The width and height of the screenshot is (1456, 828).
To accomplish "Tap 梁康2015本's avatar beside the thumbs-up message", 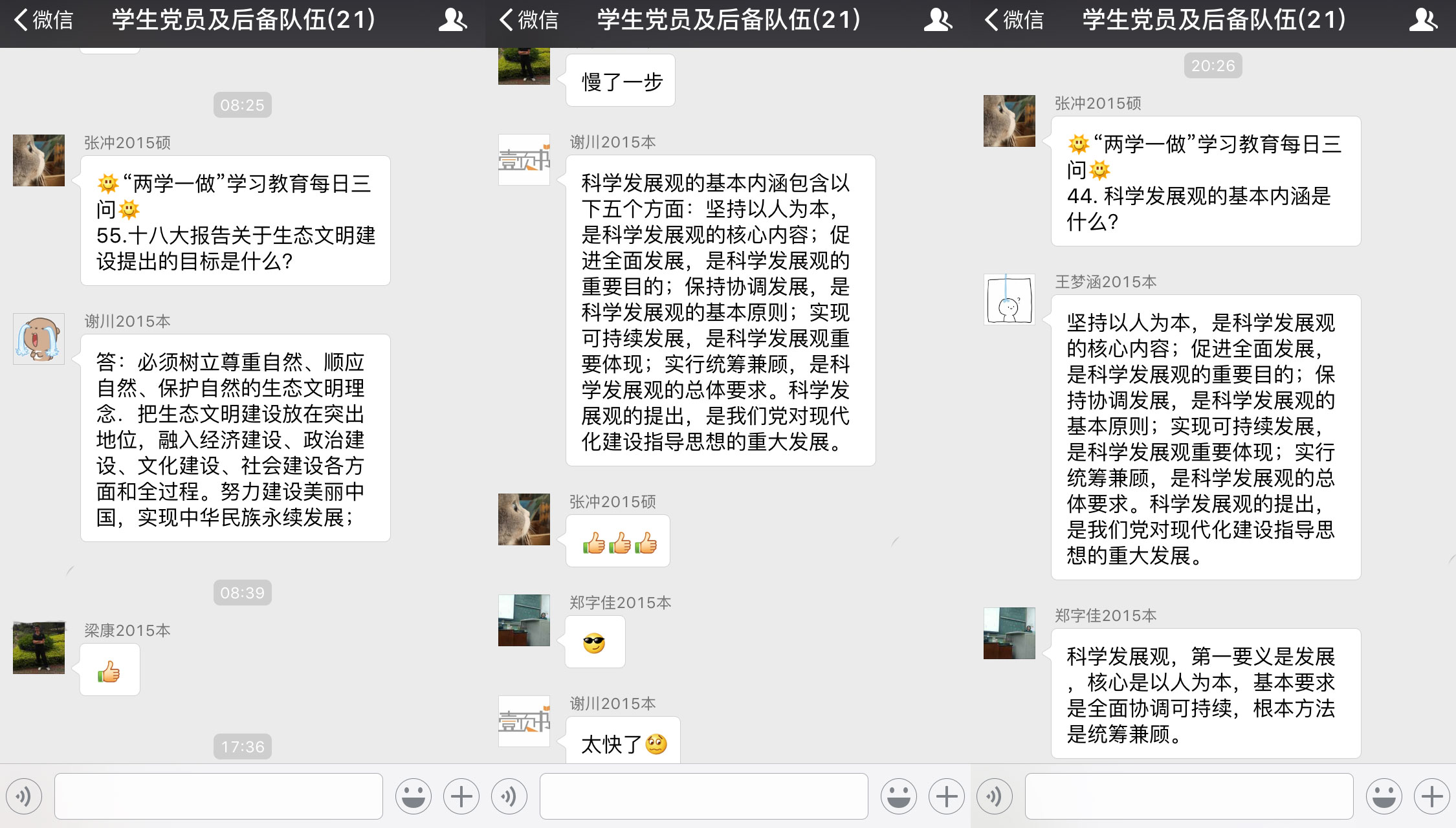I will point(39,648).
